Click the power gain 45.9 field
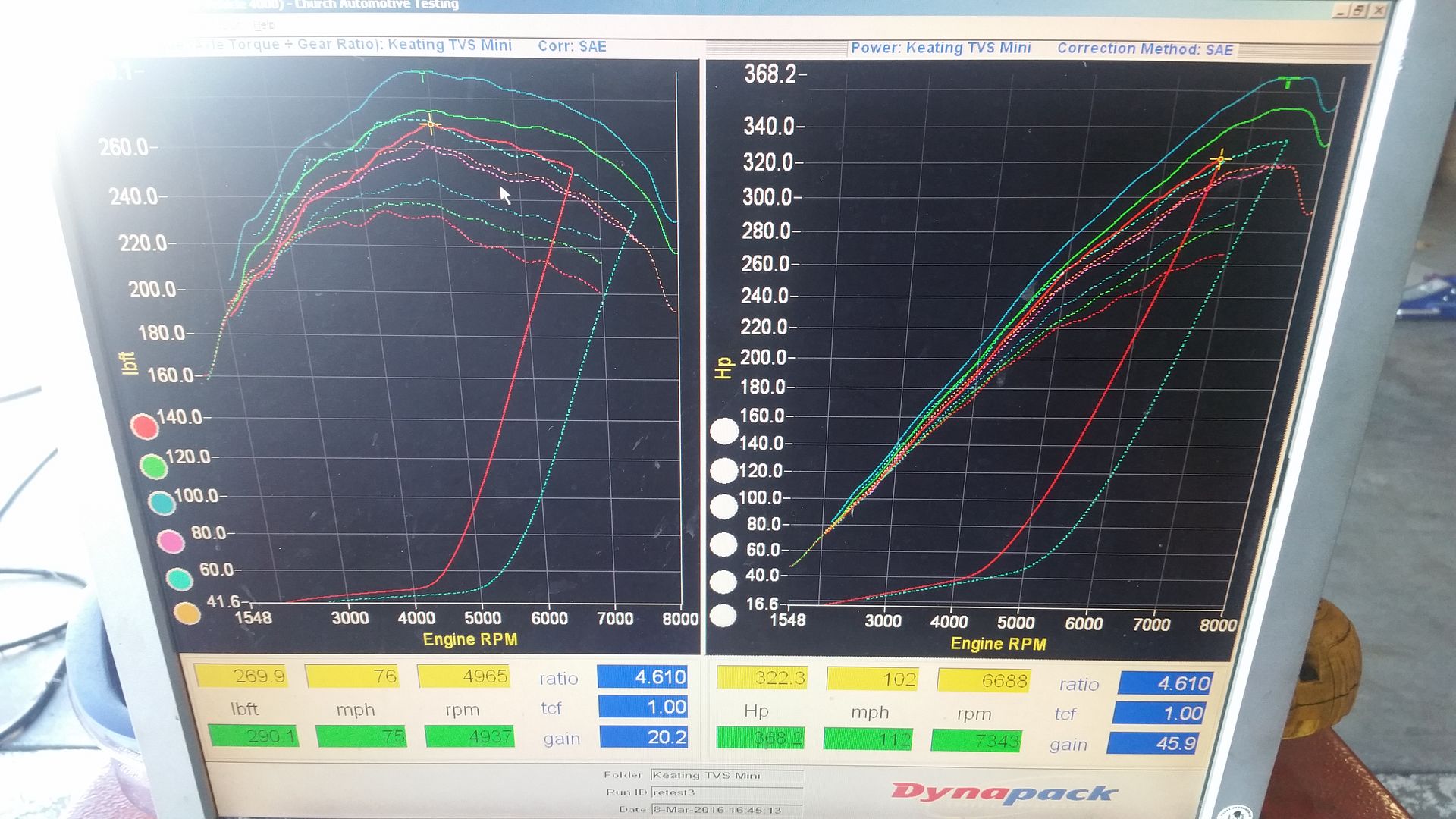The image size is (1456, 819). [x=1153, y=743]
